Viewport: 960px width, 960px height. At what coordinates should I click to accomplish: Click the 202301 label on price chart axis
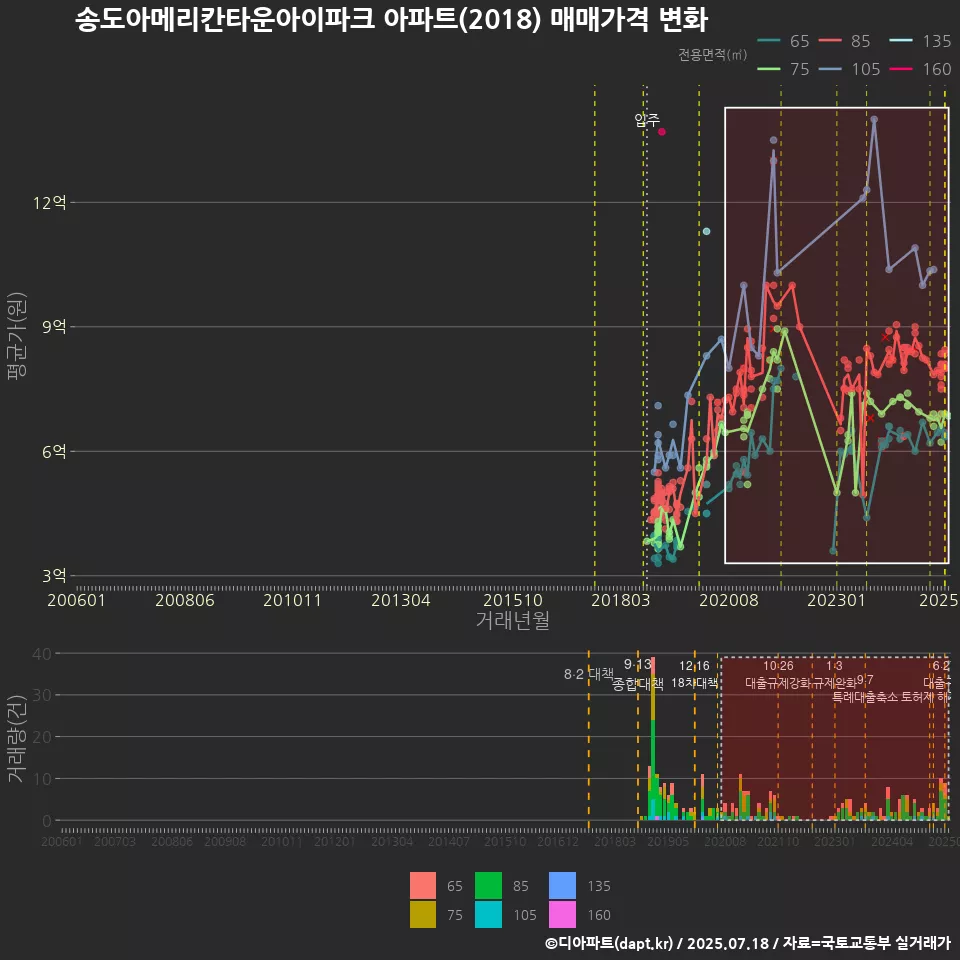[x=836, y=600]
